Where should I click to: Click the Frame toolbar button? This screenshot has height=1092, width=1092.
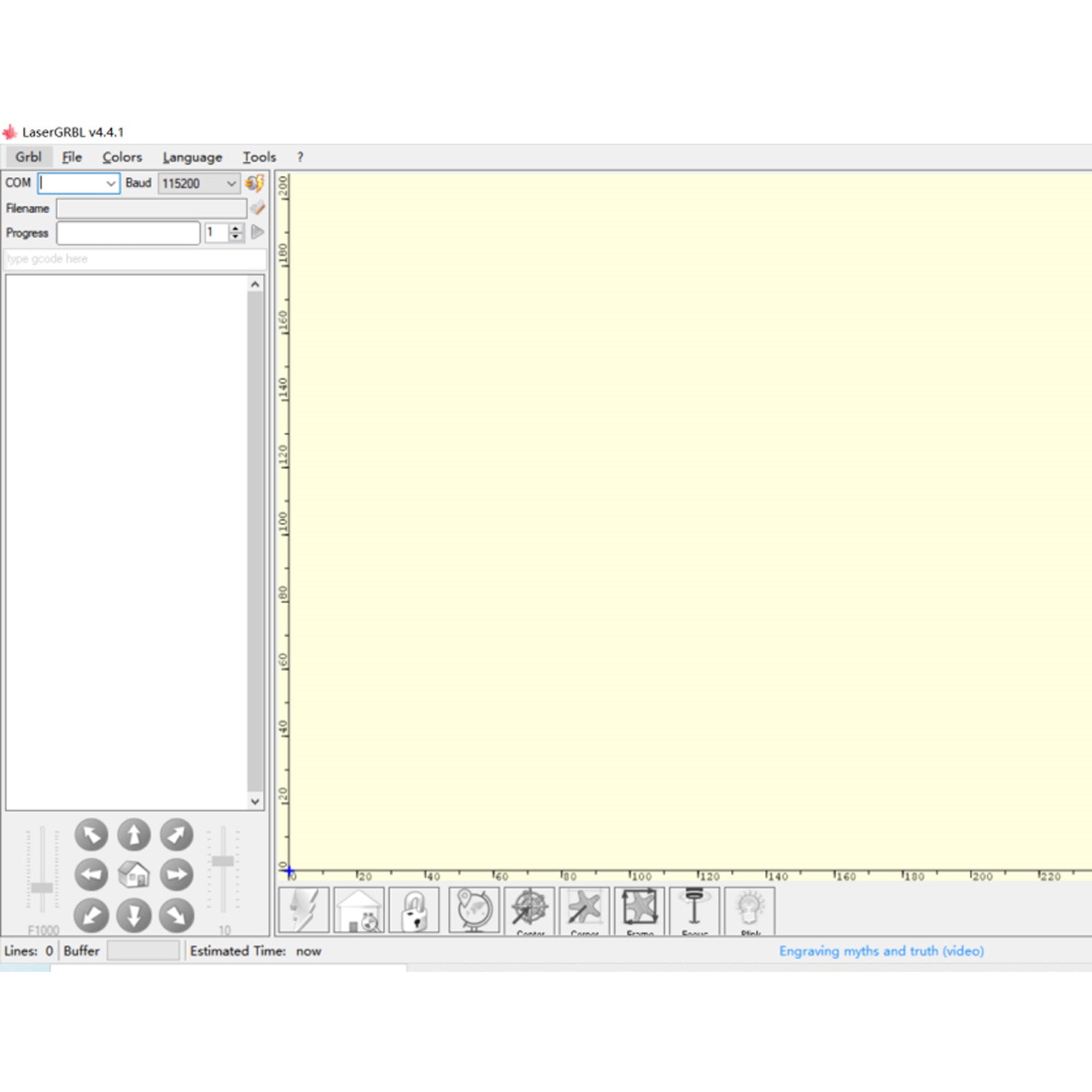640,910
